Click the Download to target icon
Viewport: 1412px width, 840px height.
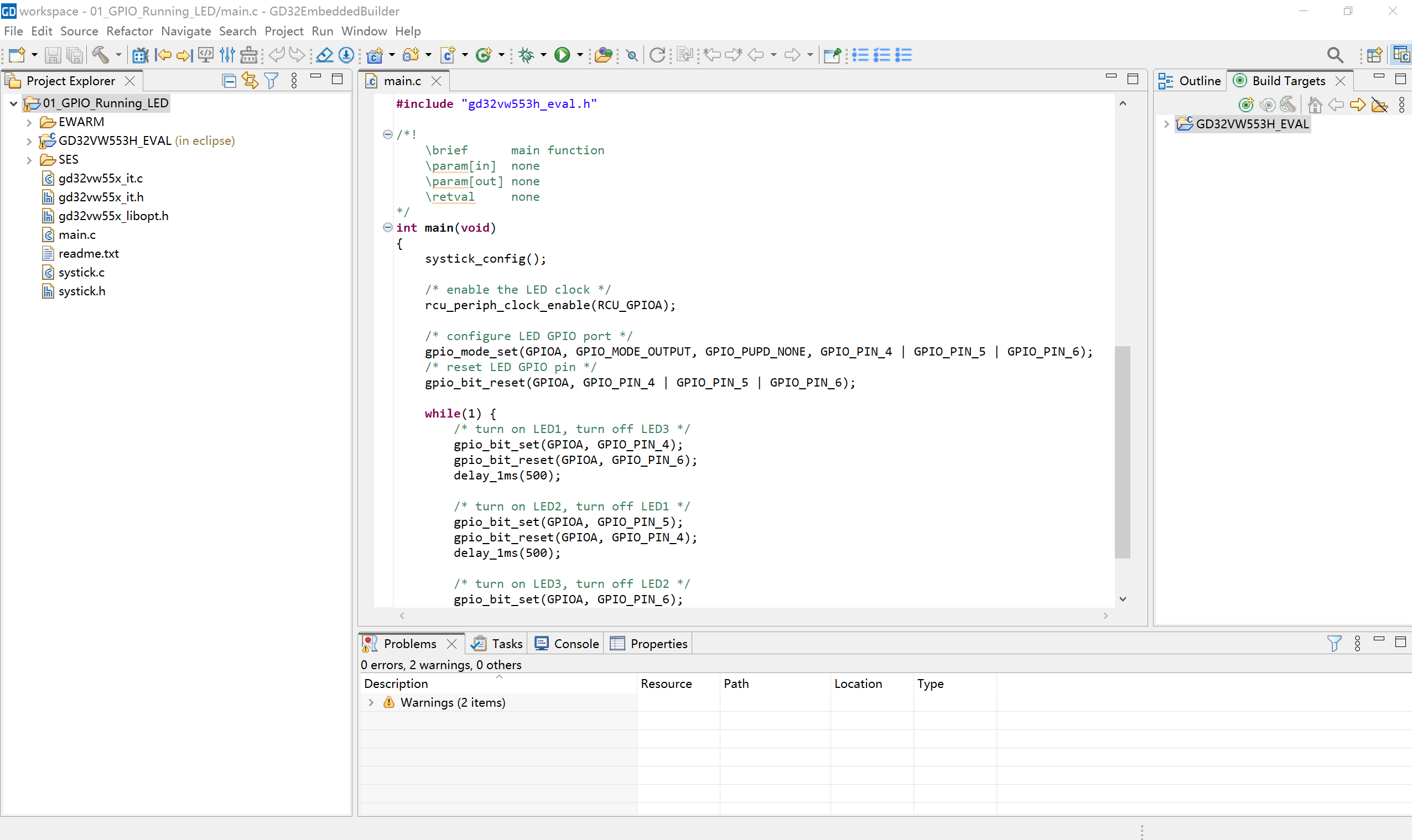[346, 55]
